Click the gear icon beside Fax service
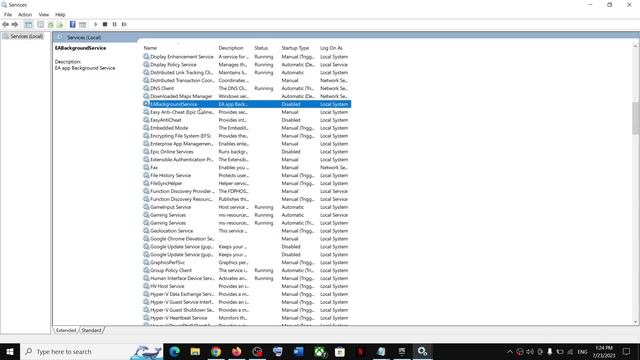The height and width of the screenshot is (360, 640). pos(146,167)
